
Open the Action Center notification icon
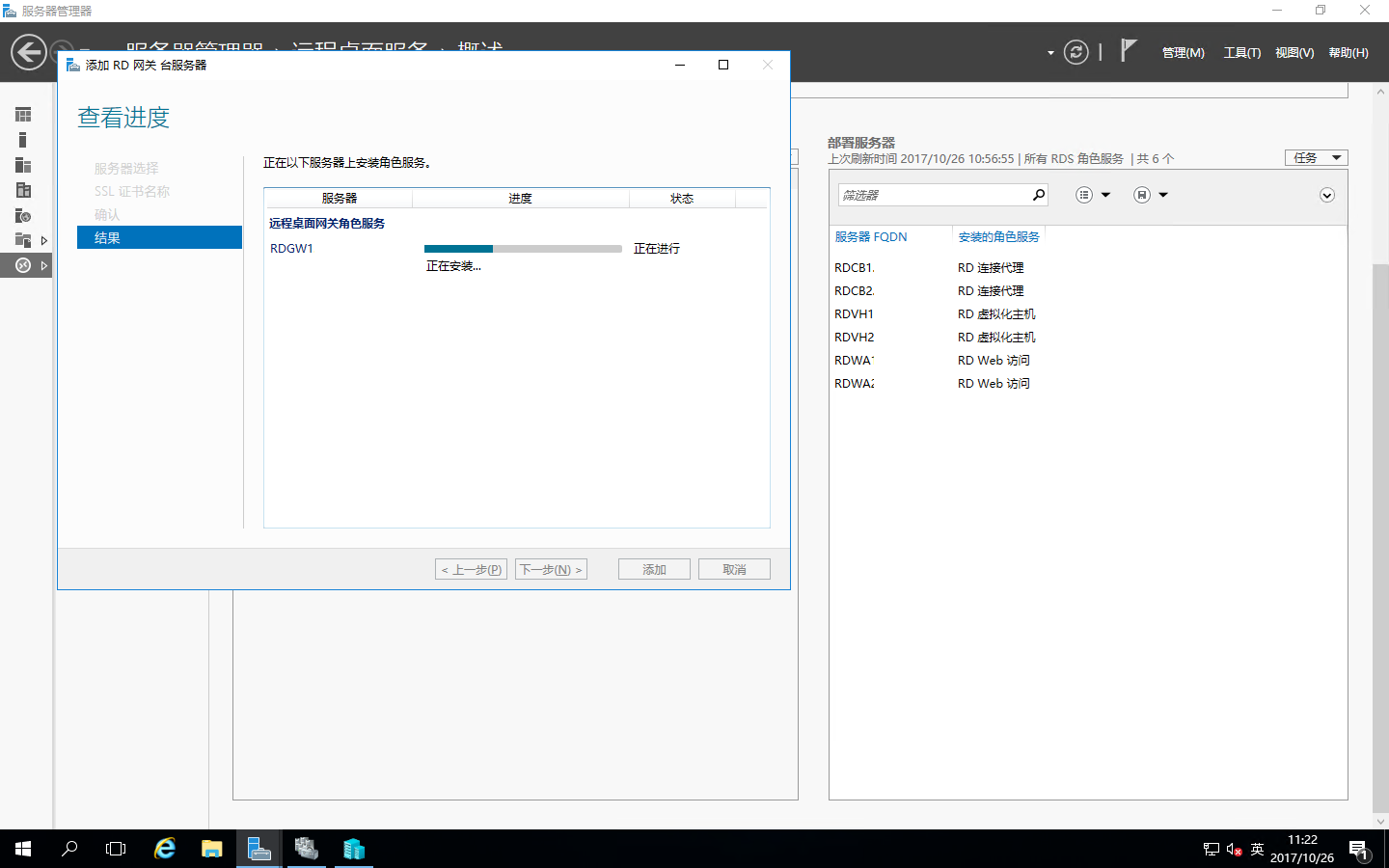point(1359,850)
